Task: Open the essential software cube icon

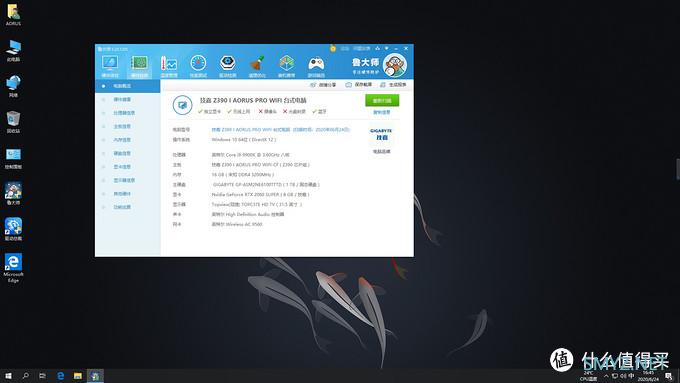Action: click(x=286, y=66)
